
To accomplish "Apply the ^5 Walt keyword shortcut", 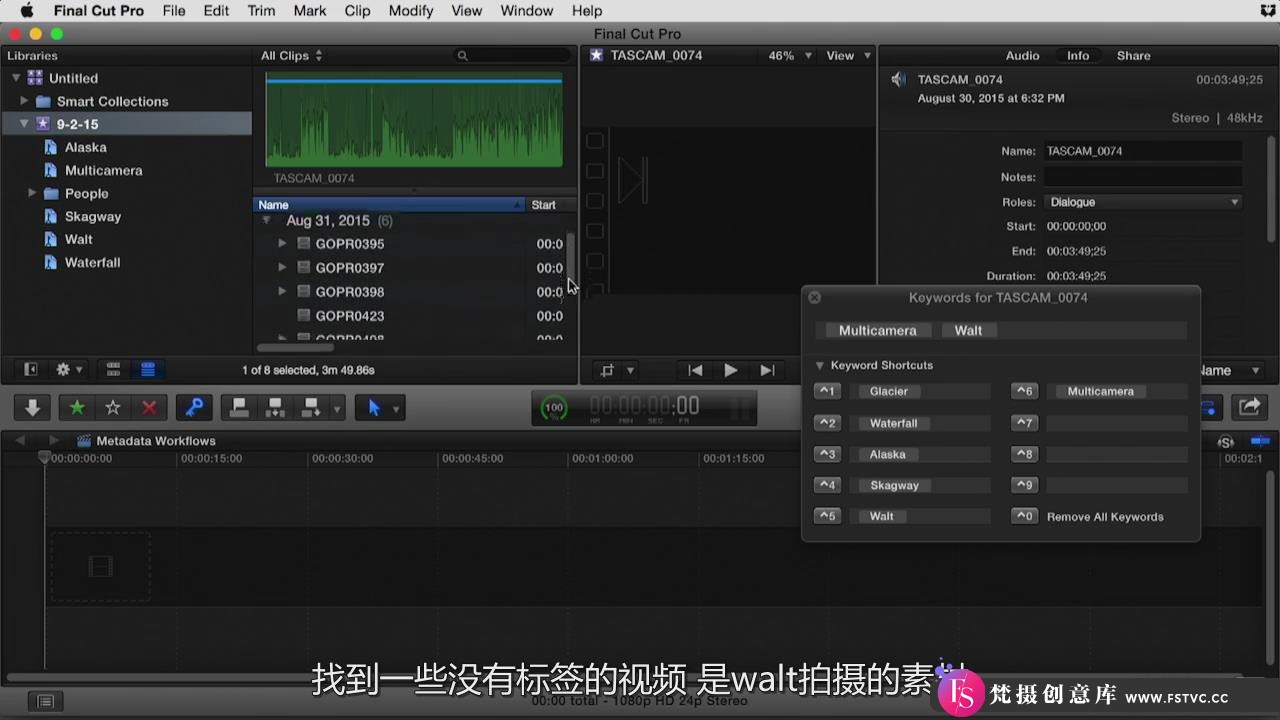I will 827,516.
